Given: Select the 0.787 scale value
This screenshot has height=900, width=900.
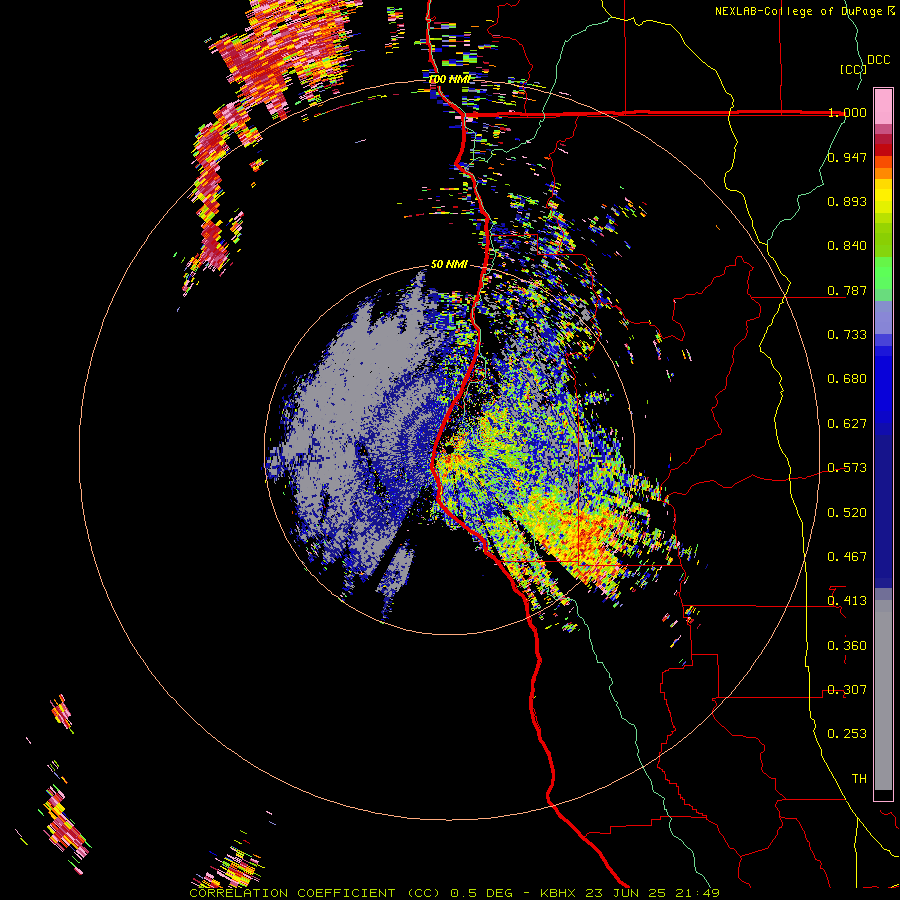Looking at the screenshot, I should tap(847, 290).
